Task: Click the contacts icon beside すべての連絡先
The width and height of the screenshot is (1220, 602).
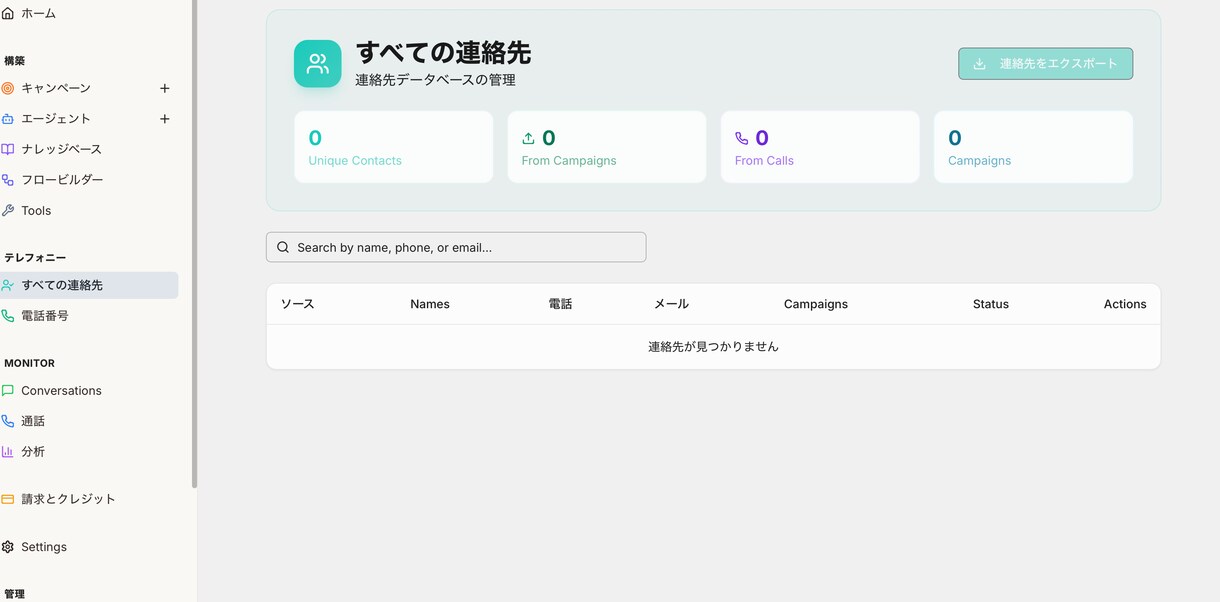Action: coord(8,285)
